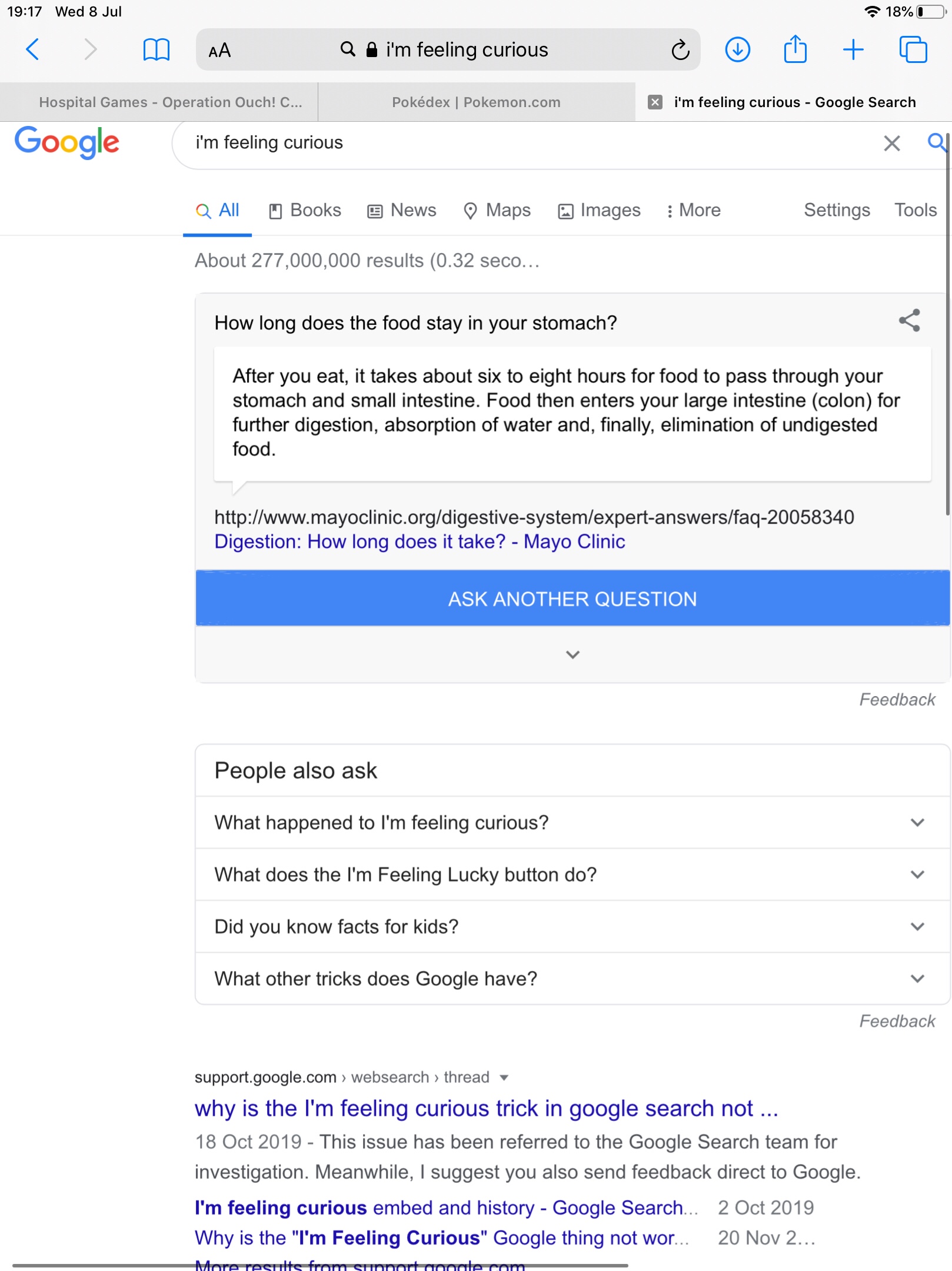Open a new tab with the plus icon
The image size is (952, 1271).
(x=853, y=49)
